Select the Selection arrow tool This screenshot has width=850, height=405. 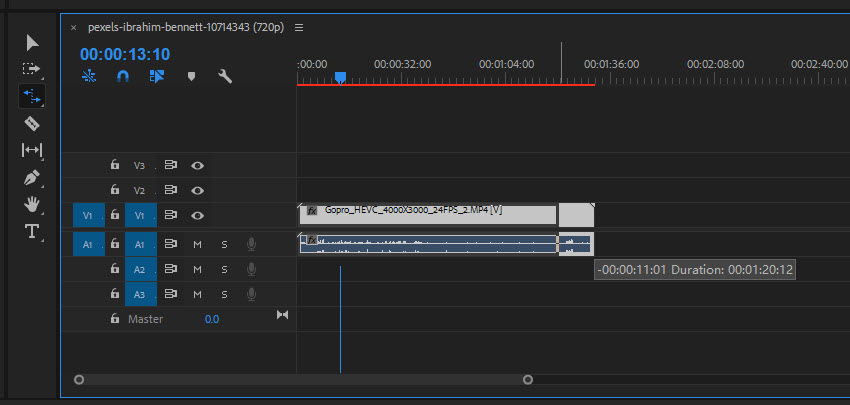(33, 43)
